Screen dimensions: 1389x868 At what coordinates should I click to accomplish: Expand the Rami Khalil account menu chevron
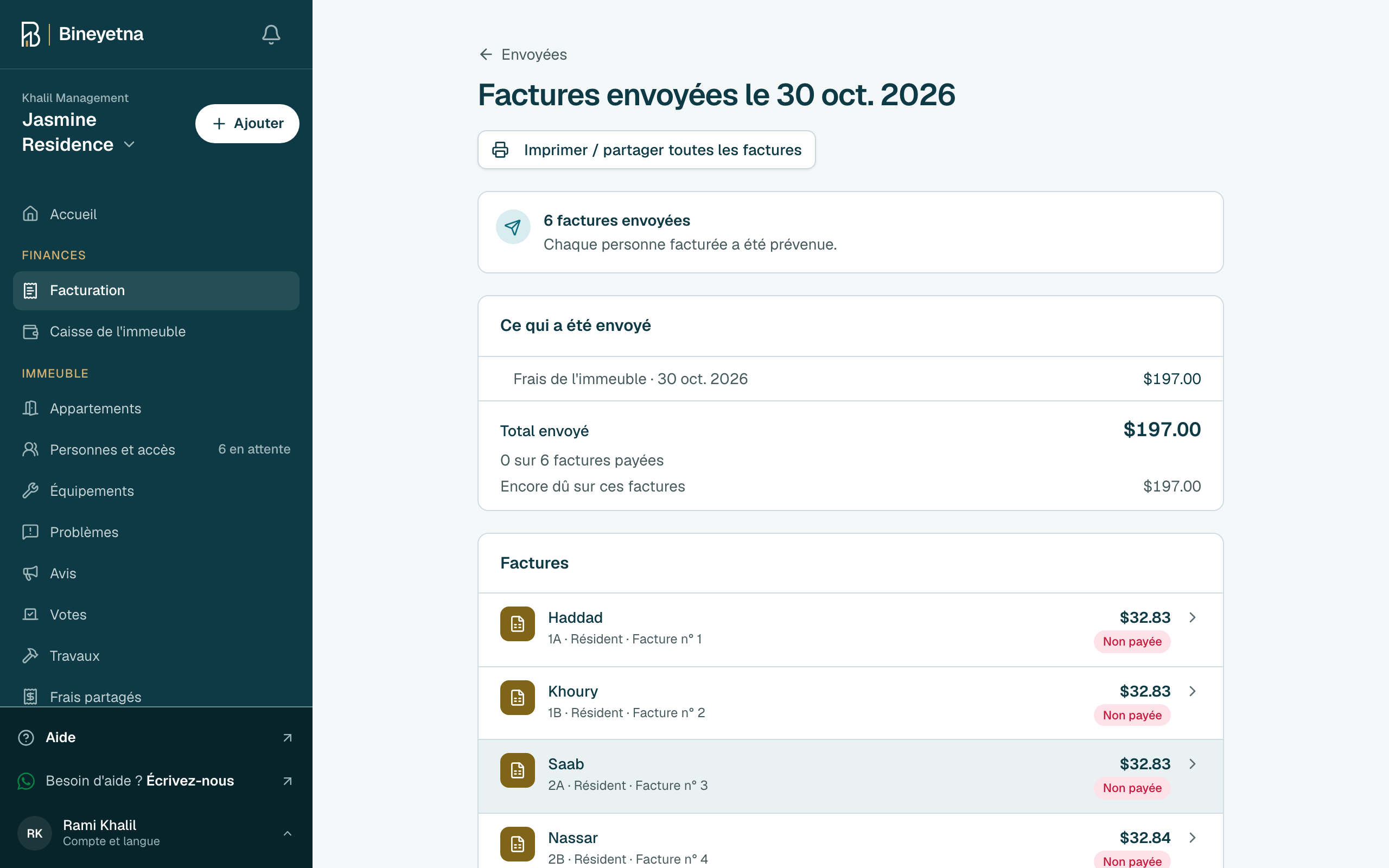pos(288,833)
